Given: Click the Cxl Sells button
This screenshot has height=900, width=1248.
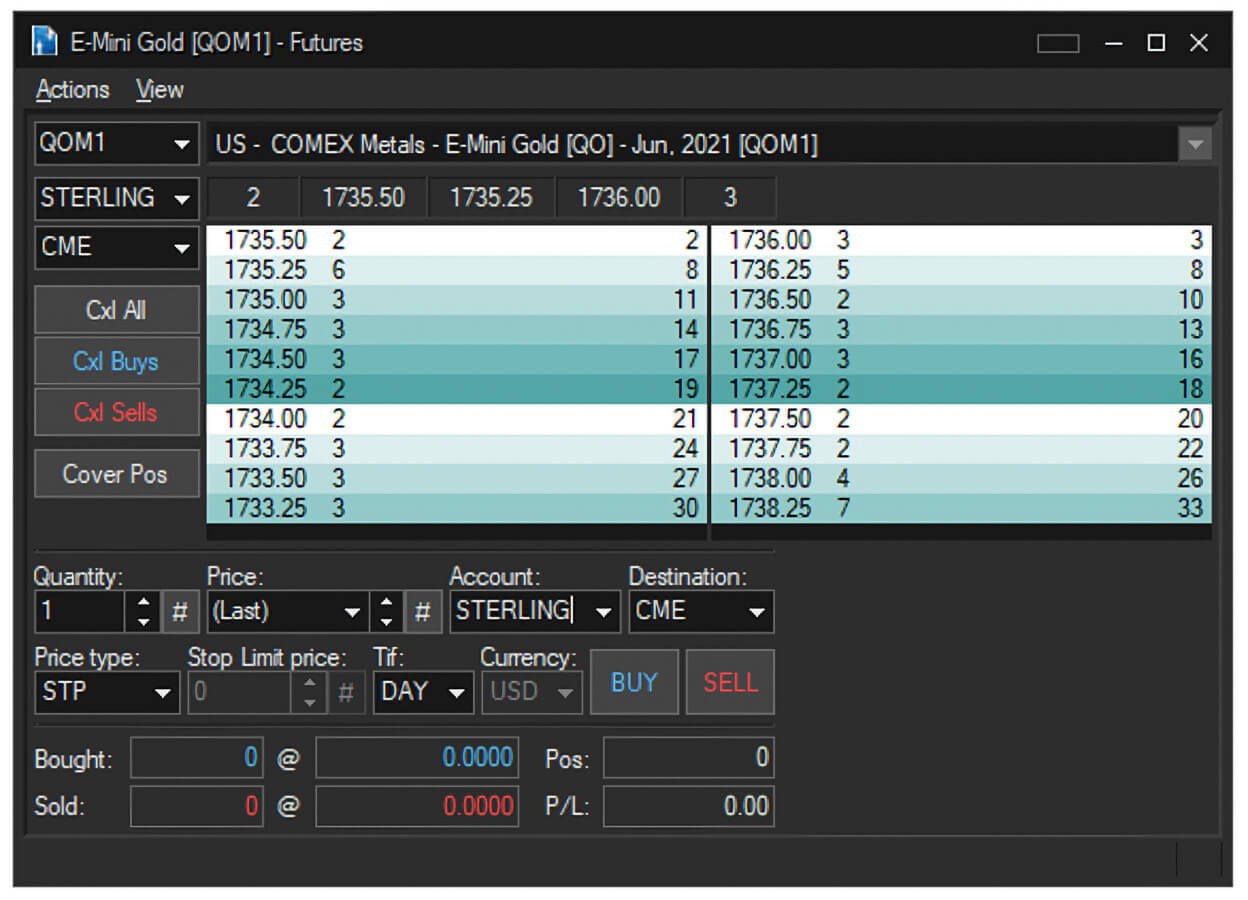Looking at the screenshot, I should click(x=117, y=412).
